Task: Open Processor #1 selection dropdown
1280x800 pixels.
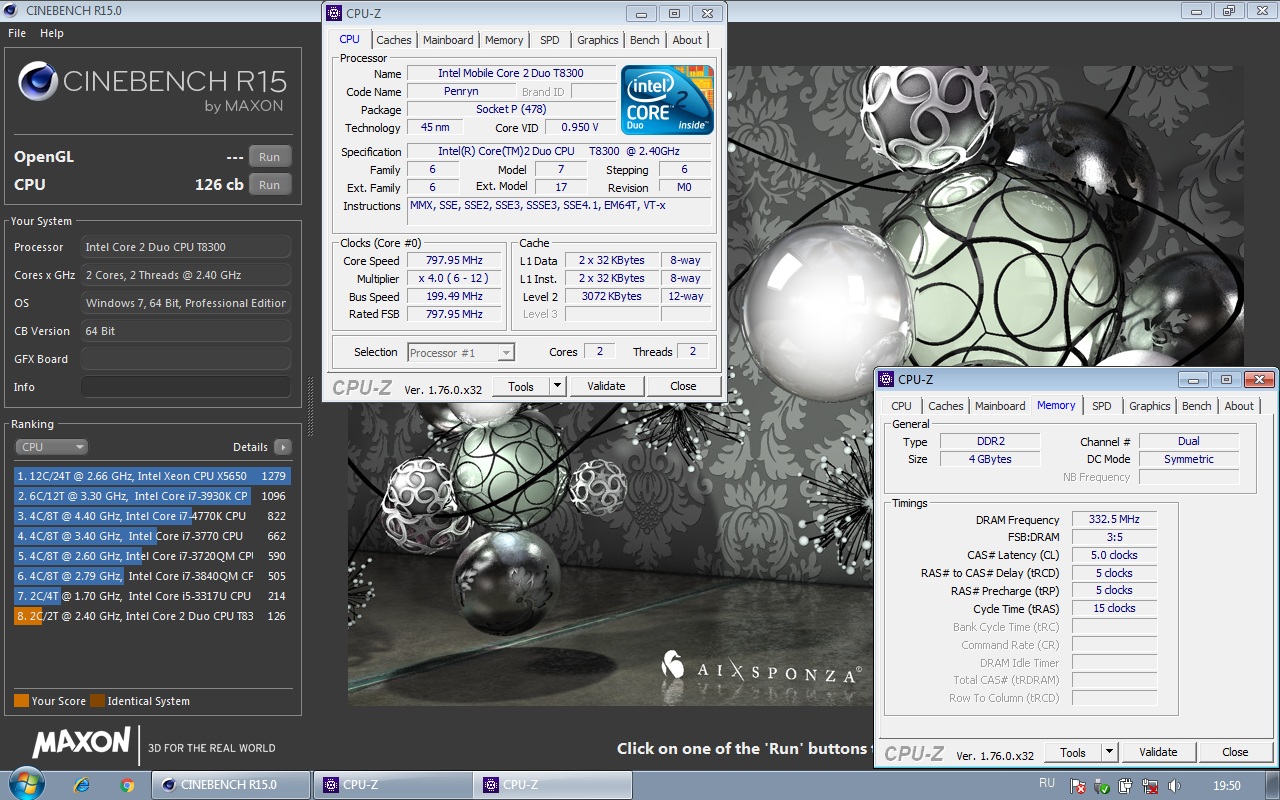Action: pyautogui.click(x=461, y=352)
